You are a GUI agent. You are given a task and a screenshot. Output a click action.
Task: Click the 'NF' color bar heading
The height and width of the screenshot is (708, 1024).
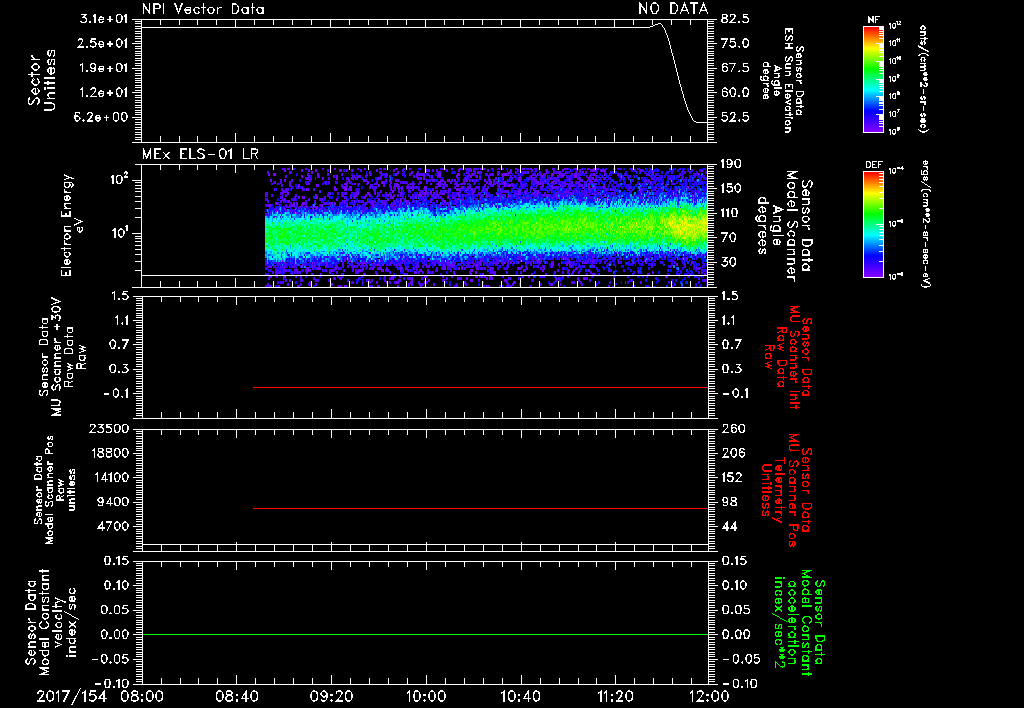873,20
